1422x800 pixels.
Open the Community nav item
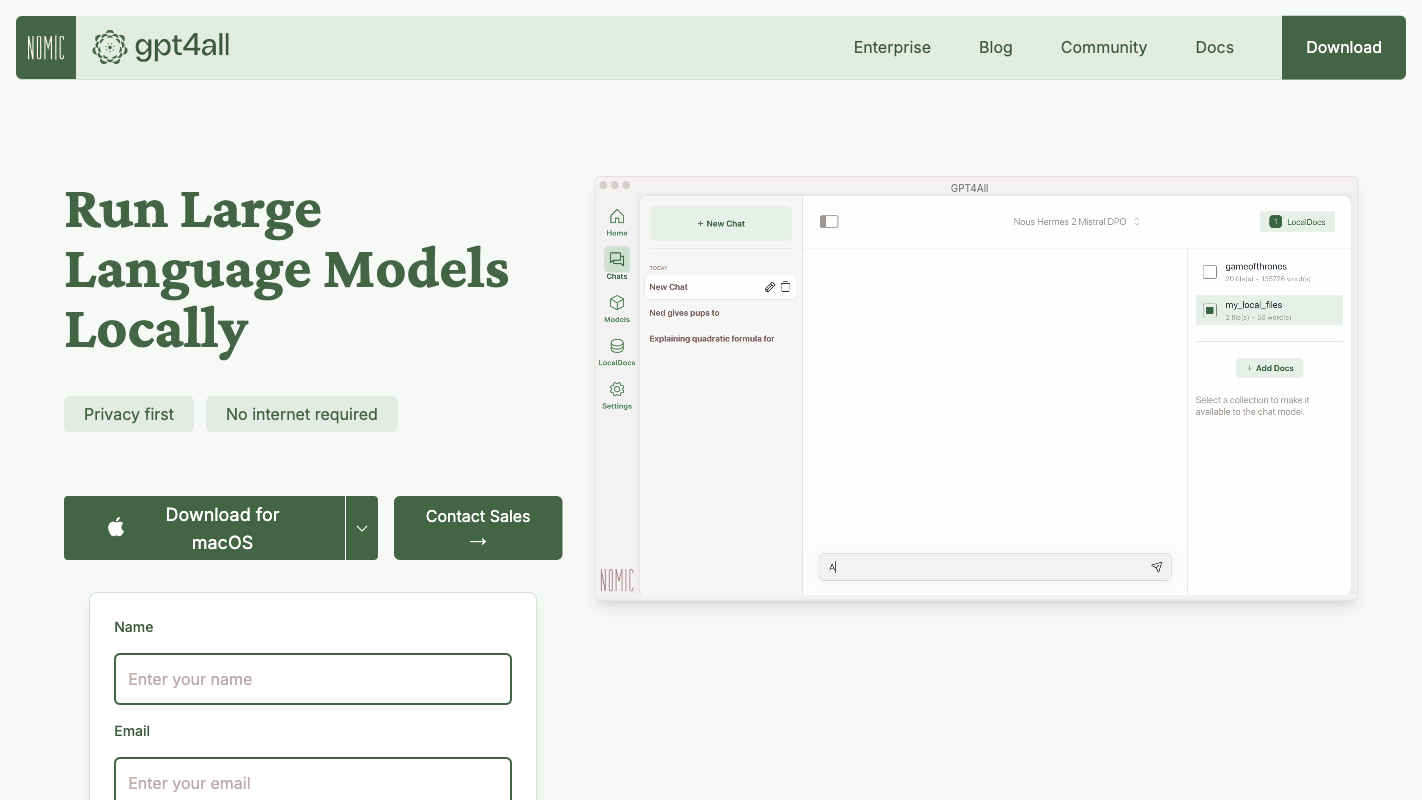click(1104, 47)
